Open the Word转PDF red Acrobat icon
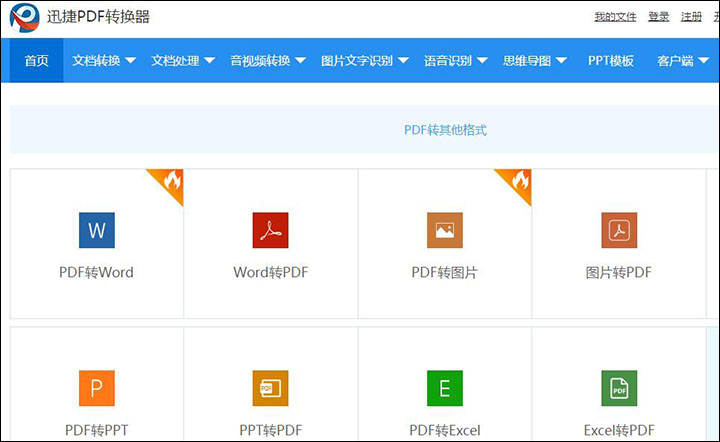Viewport: 720px width, 442px height. [270, 230]
